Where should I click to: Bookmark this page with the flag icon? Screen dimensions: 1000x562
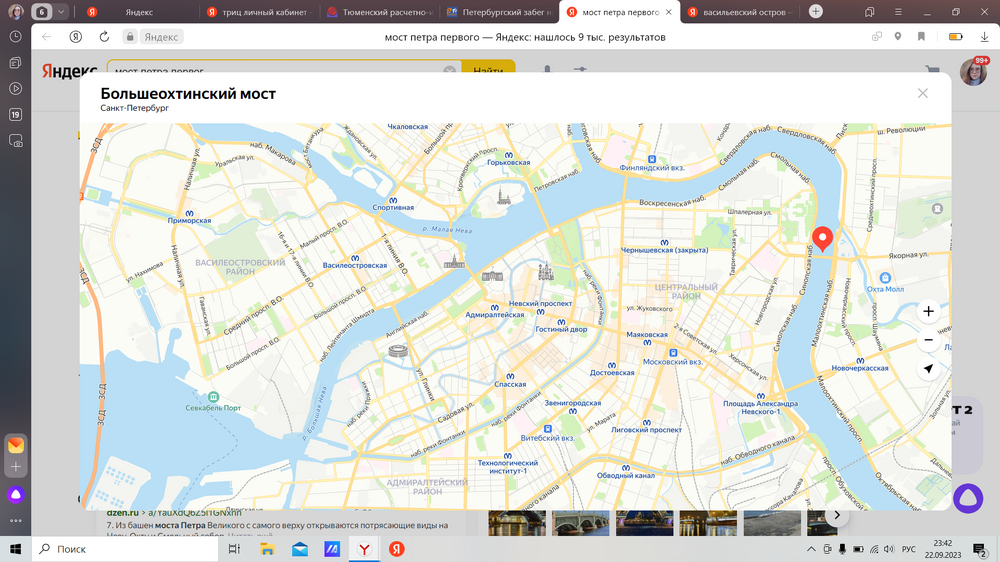point(922,37)
